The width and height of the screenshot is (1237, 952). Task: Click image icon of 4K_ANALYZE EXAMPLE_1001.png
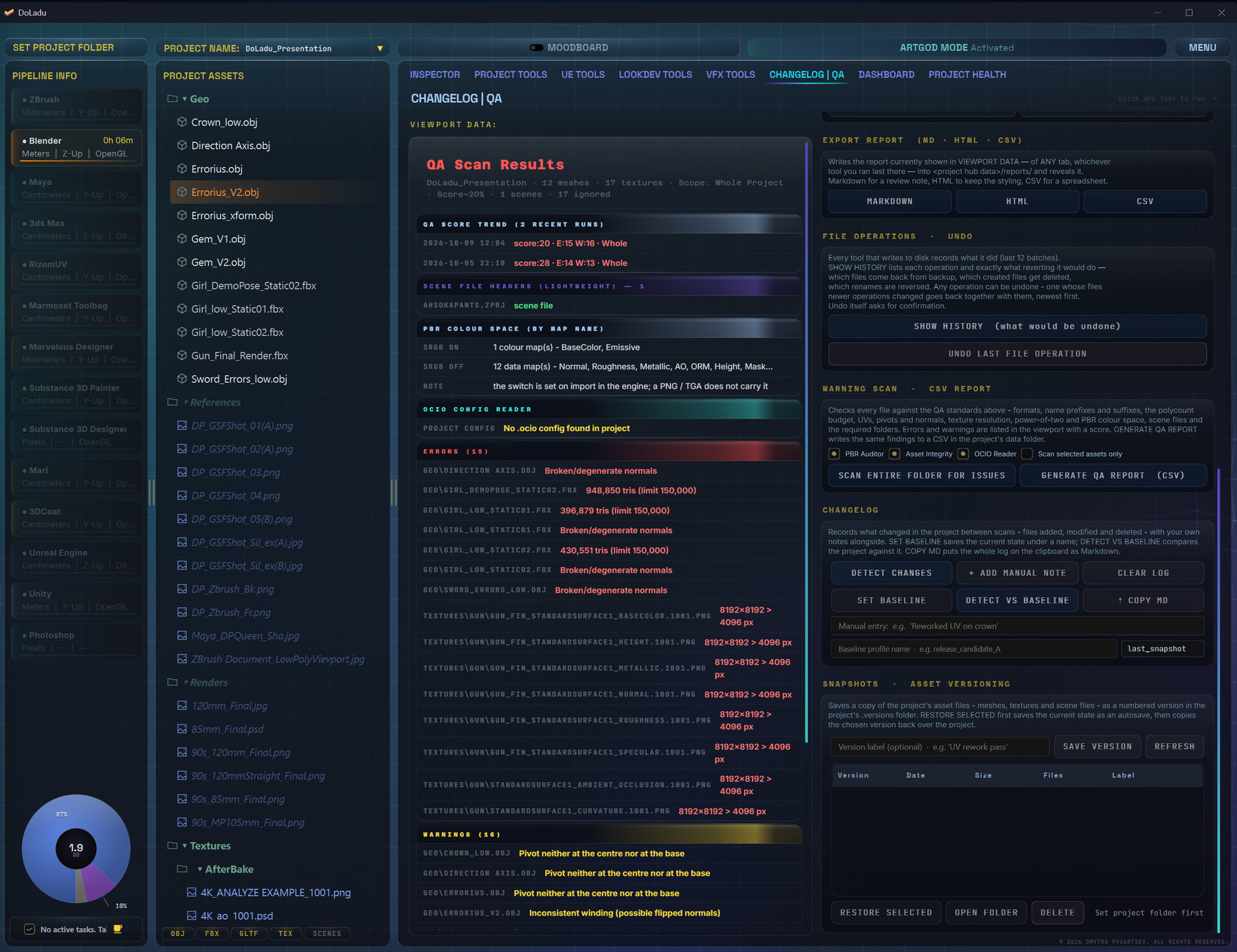pos(192,892)
